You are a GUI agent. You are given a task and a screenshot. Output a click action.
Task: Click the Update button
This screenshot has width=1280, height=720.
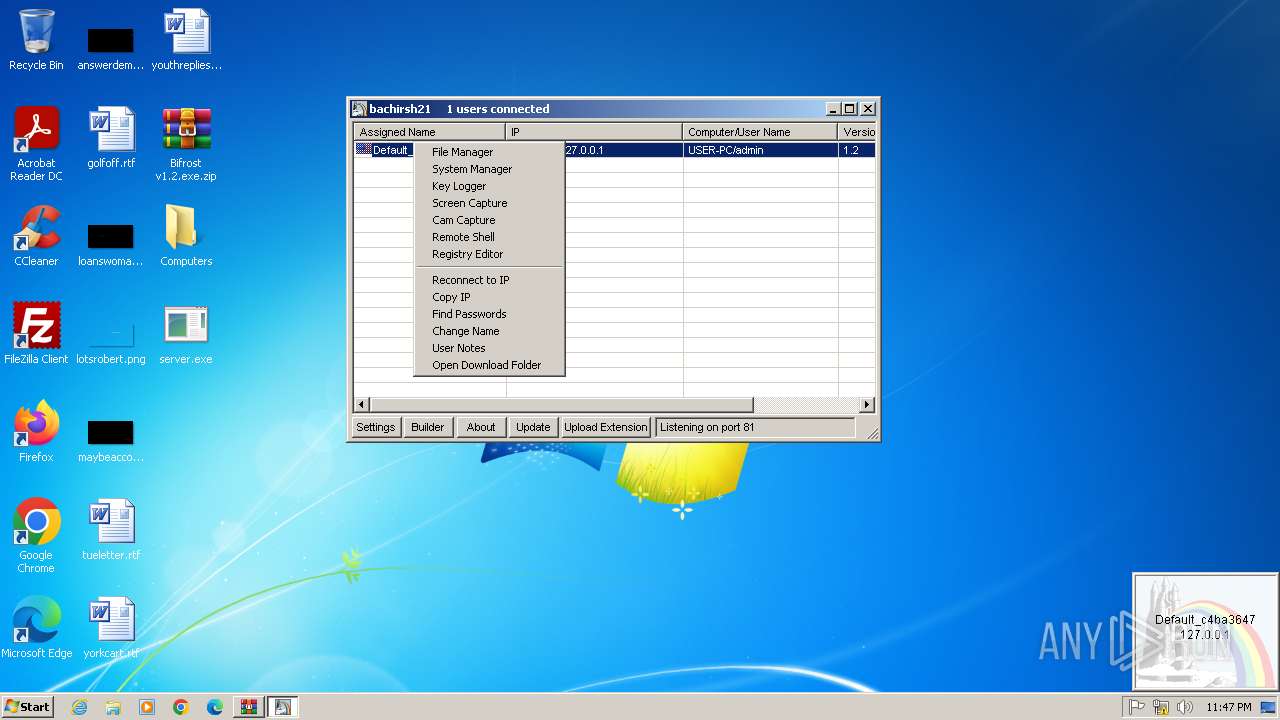tap(533, 427)
